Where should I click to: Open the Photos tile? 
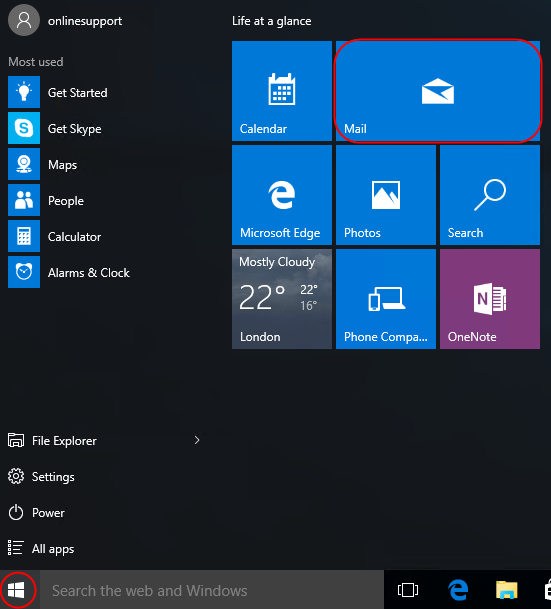pyautogui.click(x=386, y=195)
